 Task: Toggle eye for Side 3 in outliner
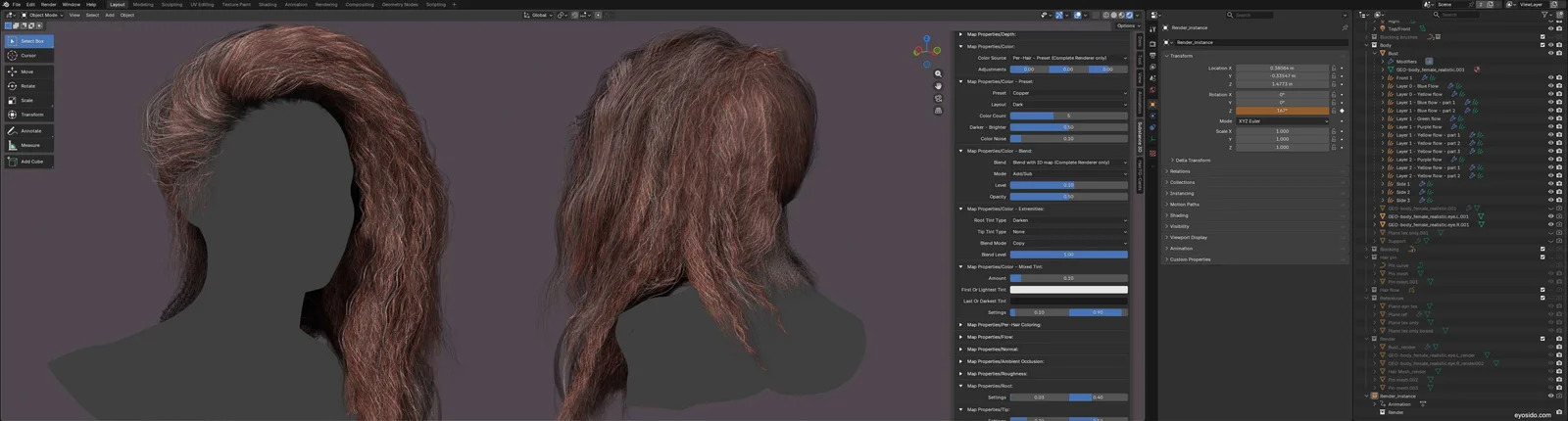[x=1550, y=200]
